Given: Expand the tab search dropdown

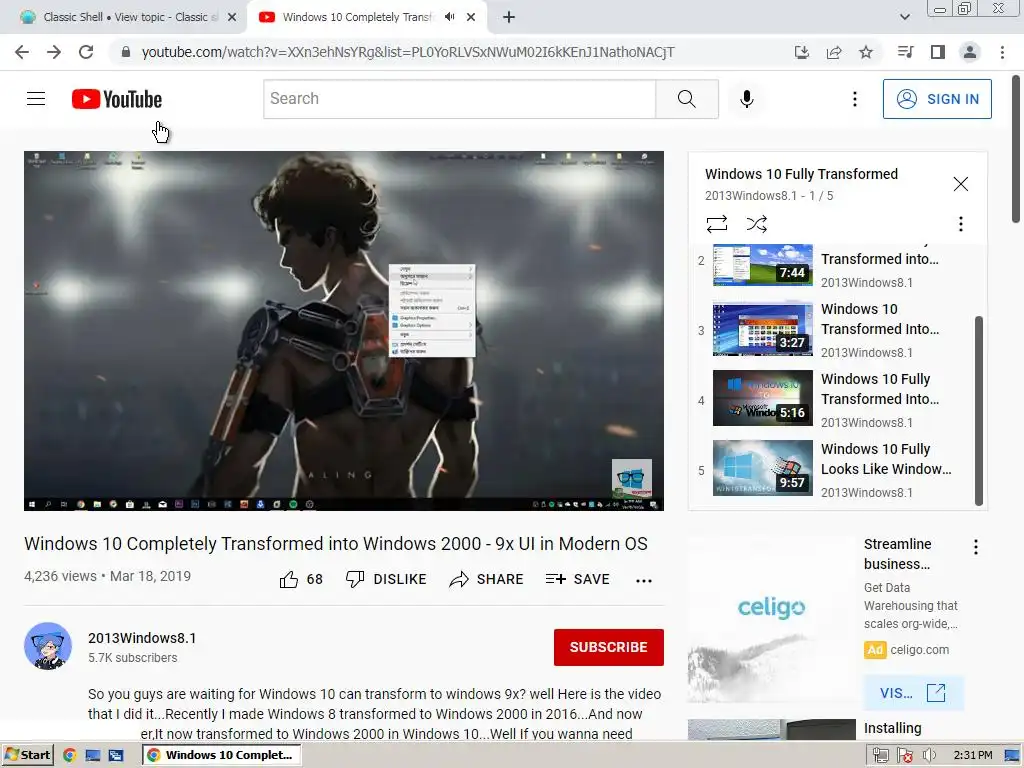Looking at the screenshot, I should [904, 17].
